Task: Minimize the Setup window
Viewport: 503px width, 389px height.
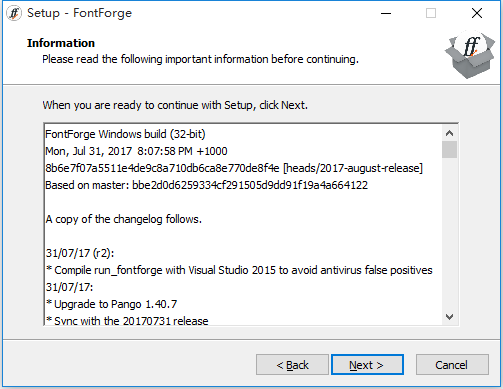Action: (x=386, y=13)
